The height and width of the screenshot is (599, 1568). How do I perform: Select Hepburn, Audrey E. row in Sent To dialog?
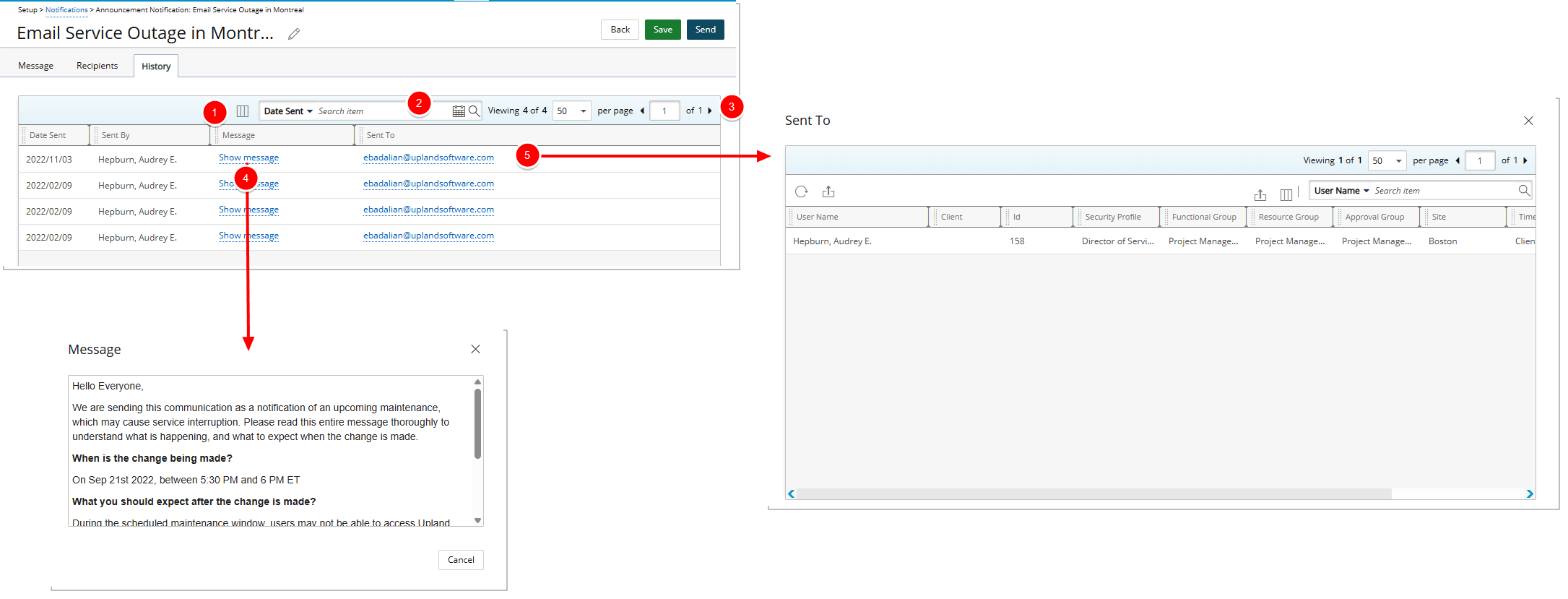click(x=1160, y=241)
